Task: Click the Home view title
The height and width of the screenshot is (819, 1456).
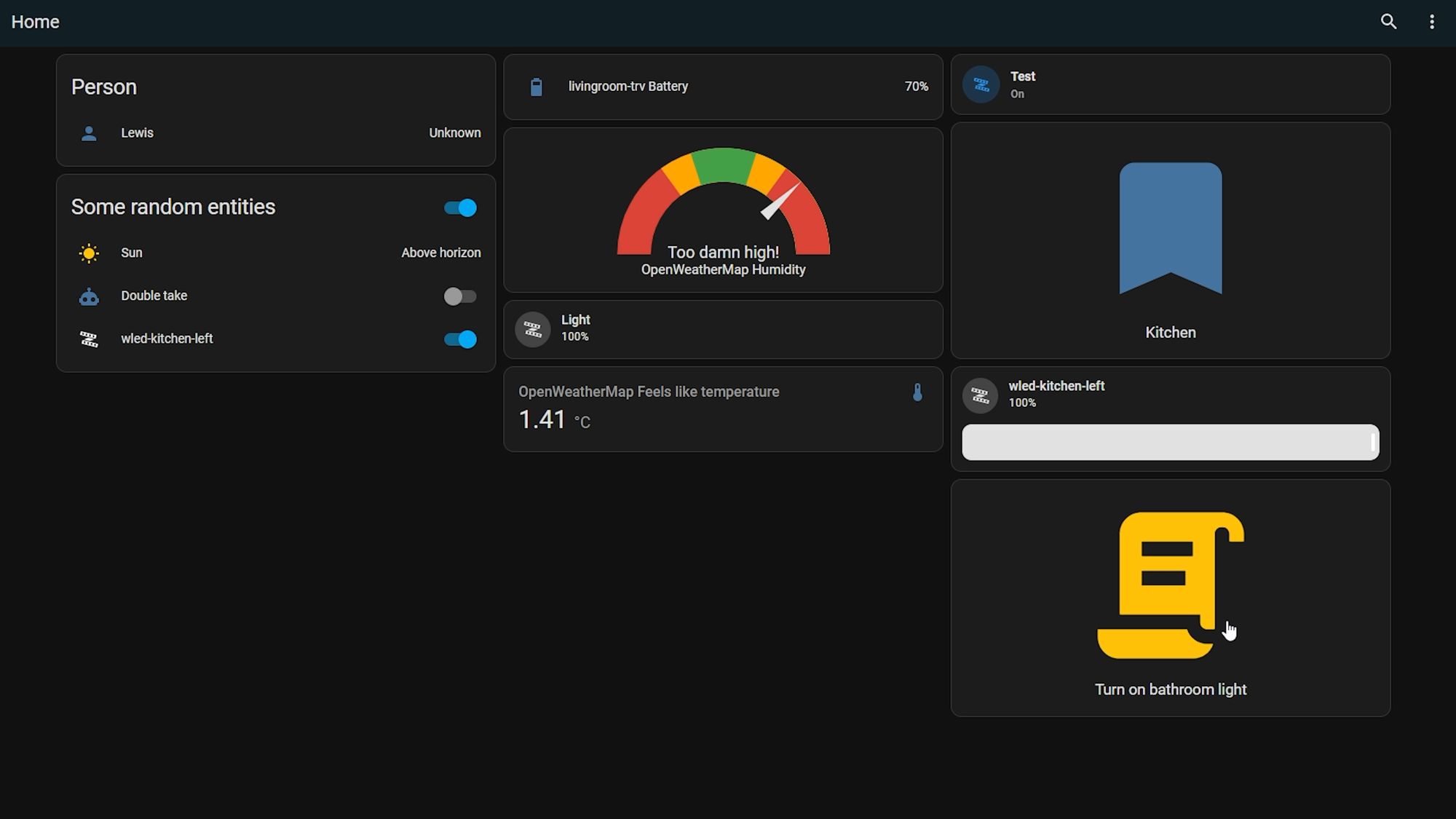Action: (x=35, y=22)
